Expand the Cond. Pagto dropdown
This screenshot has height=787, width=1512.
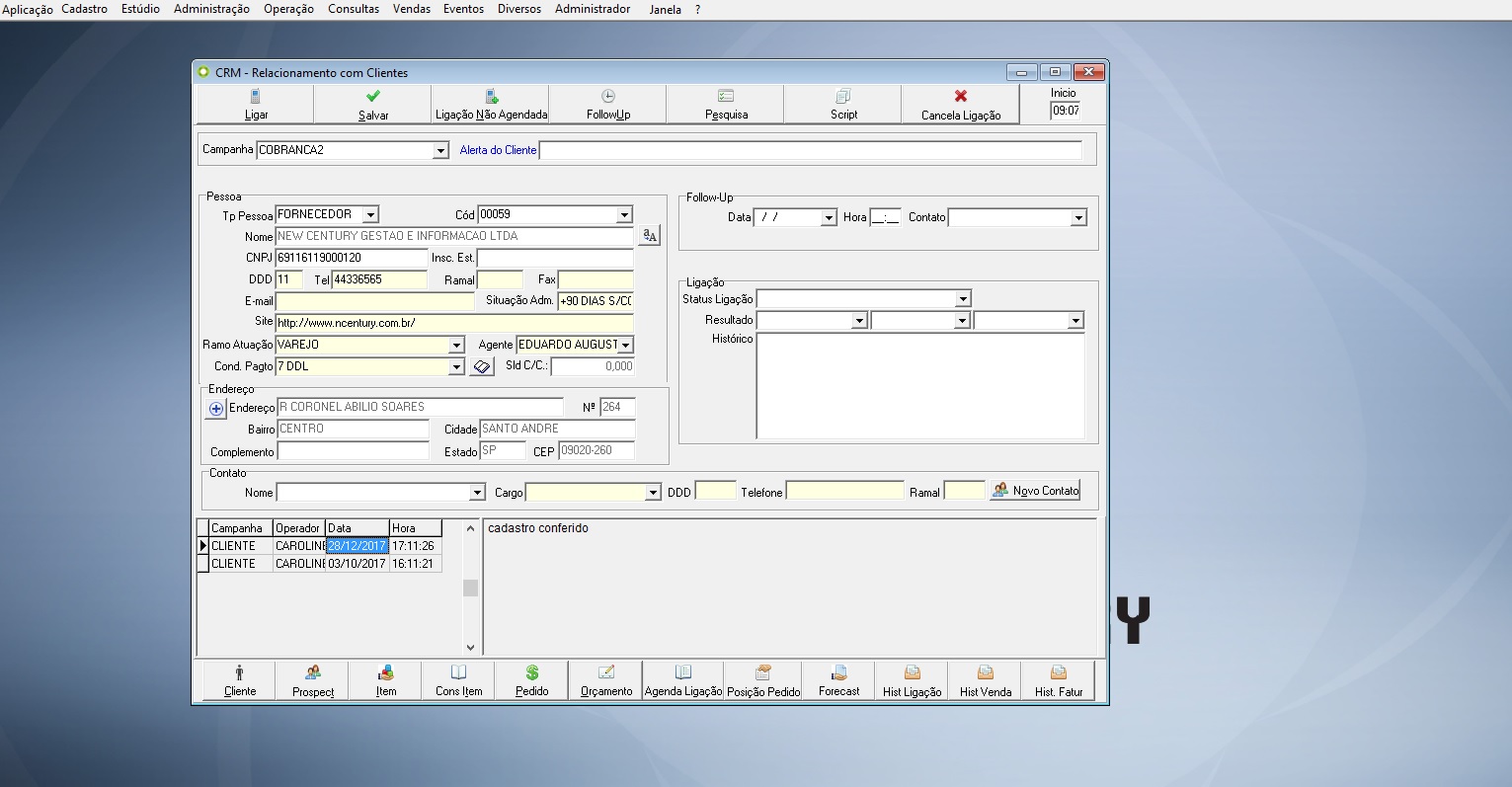456,367
